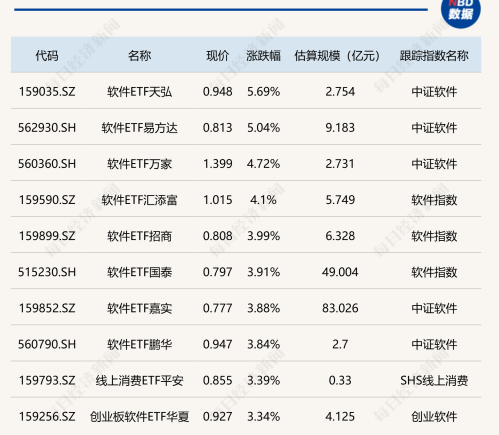Click change value 4.72%
The width and height of the screenshot is (499, 435).
(263, 163)
